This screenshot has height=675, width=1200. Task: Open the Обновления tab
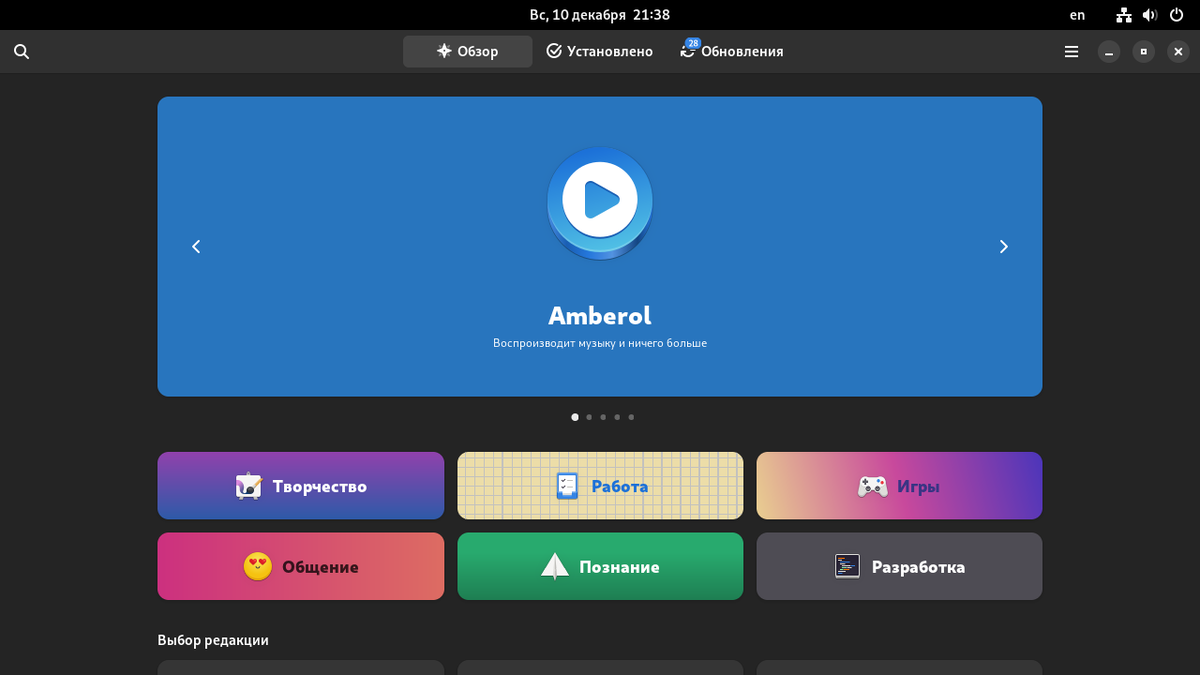tap(731, 51)
